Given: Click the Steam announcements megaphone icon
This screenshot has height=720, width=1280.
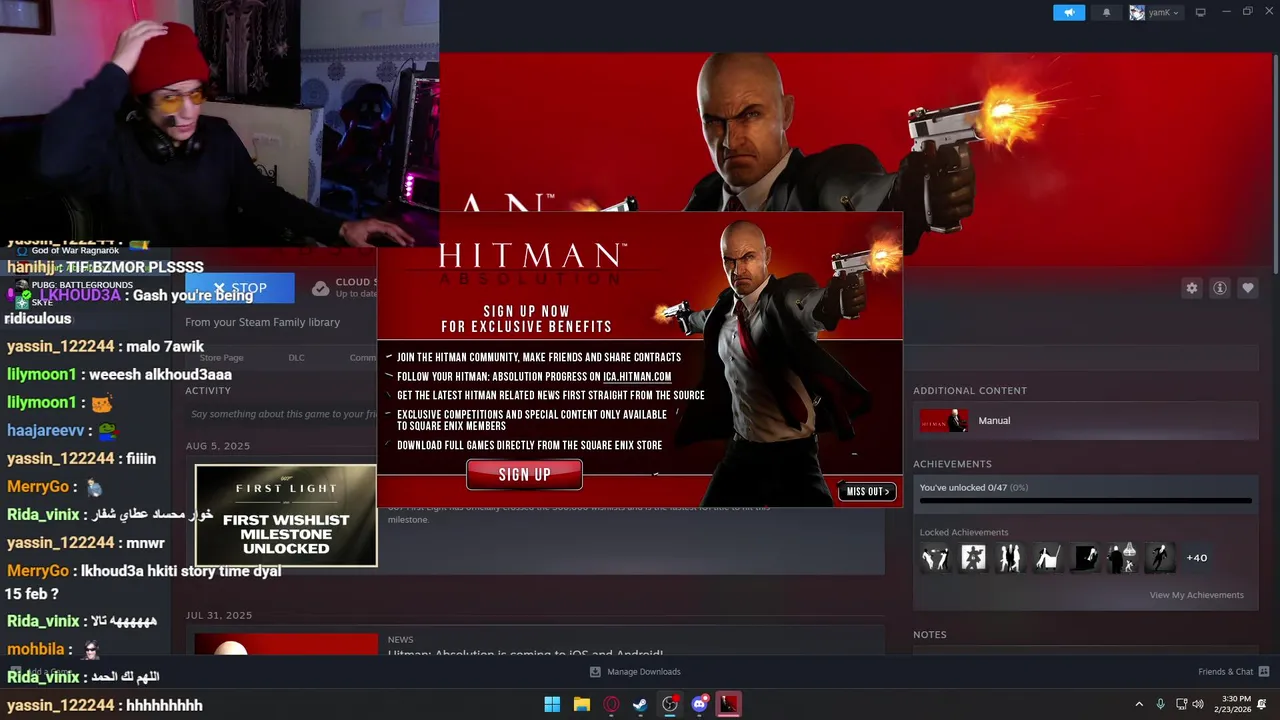Looking at the screenshot, I should click(x=1068, y=12).
